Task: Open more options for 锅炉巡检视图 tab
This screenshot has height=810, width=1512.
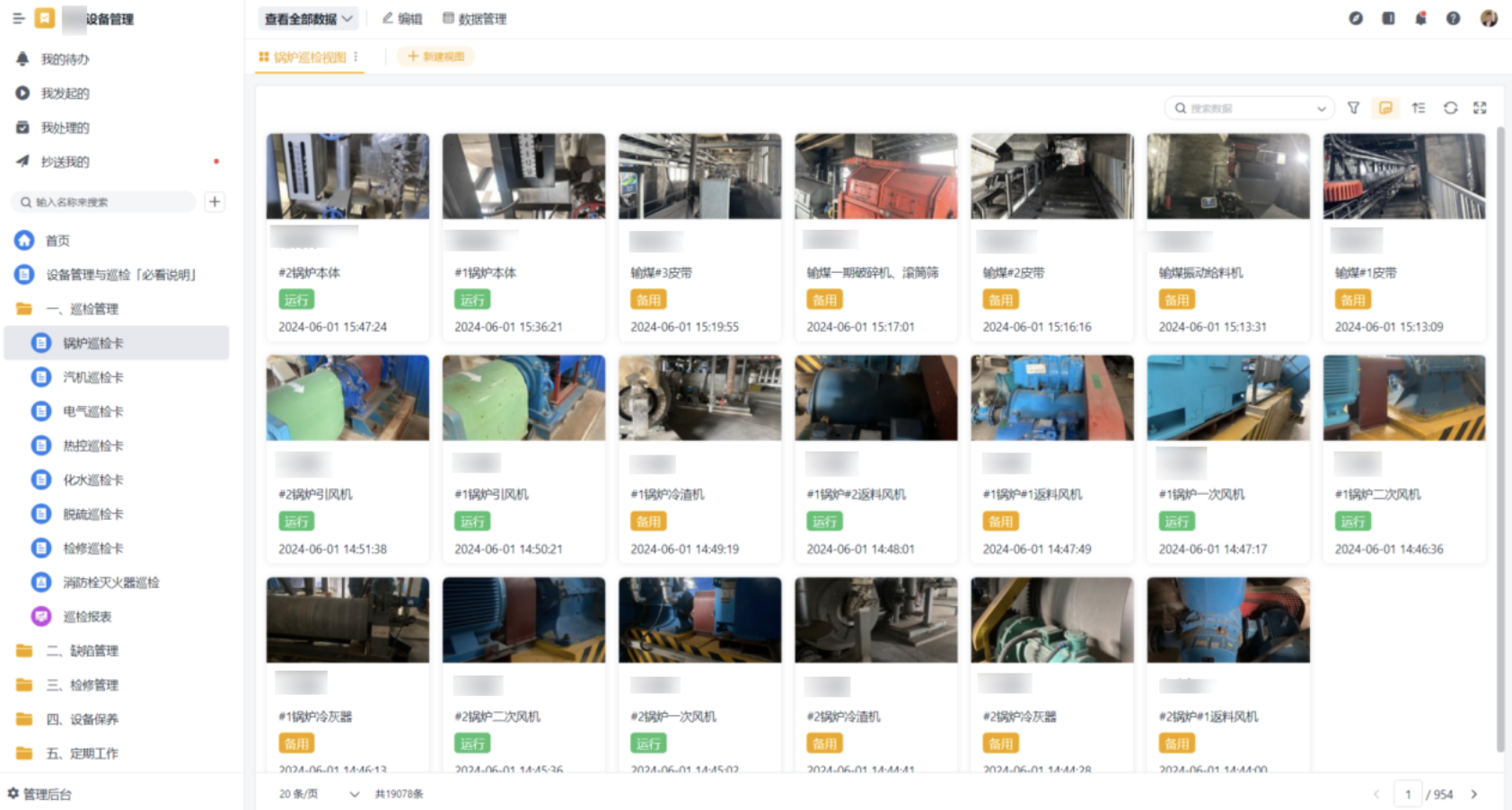Action: pos(356,57)
